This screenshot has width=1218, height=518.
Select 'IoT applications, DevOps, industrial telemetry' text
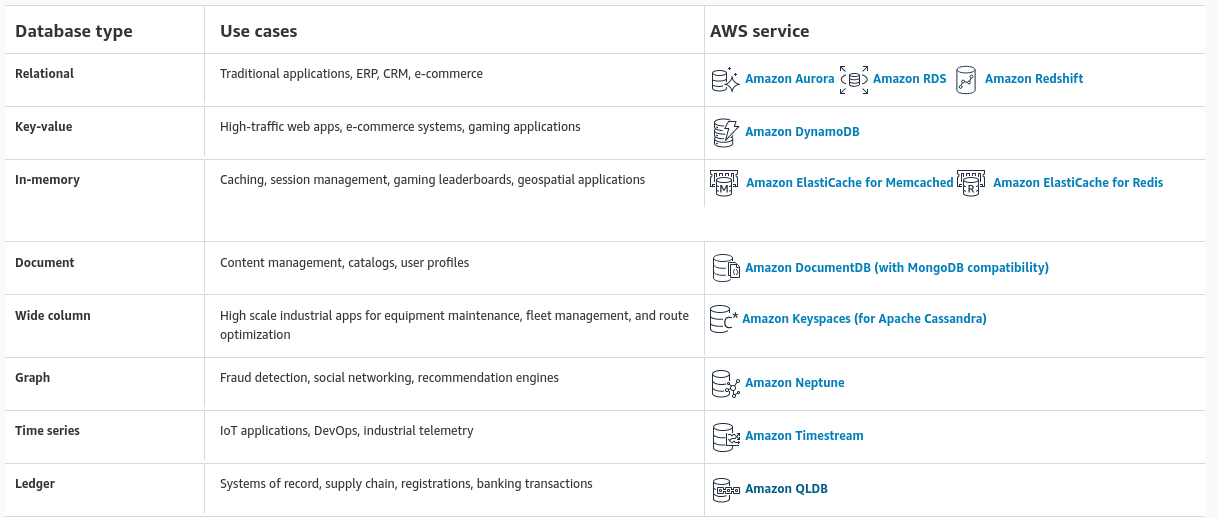(x=347, y=431)
